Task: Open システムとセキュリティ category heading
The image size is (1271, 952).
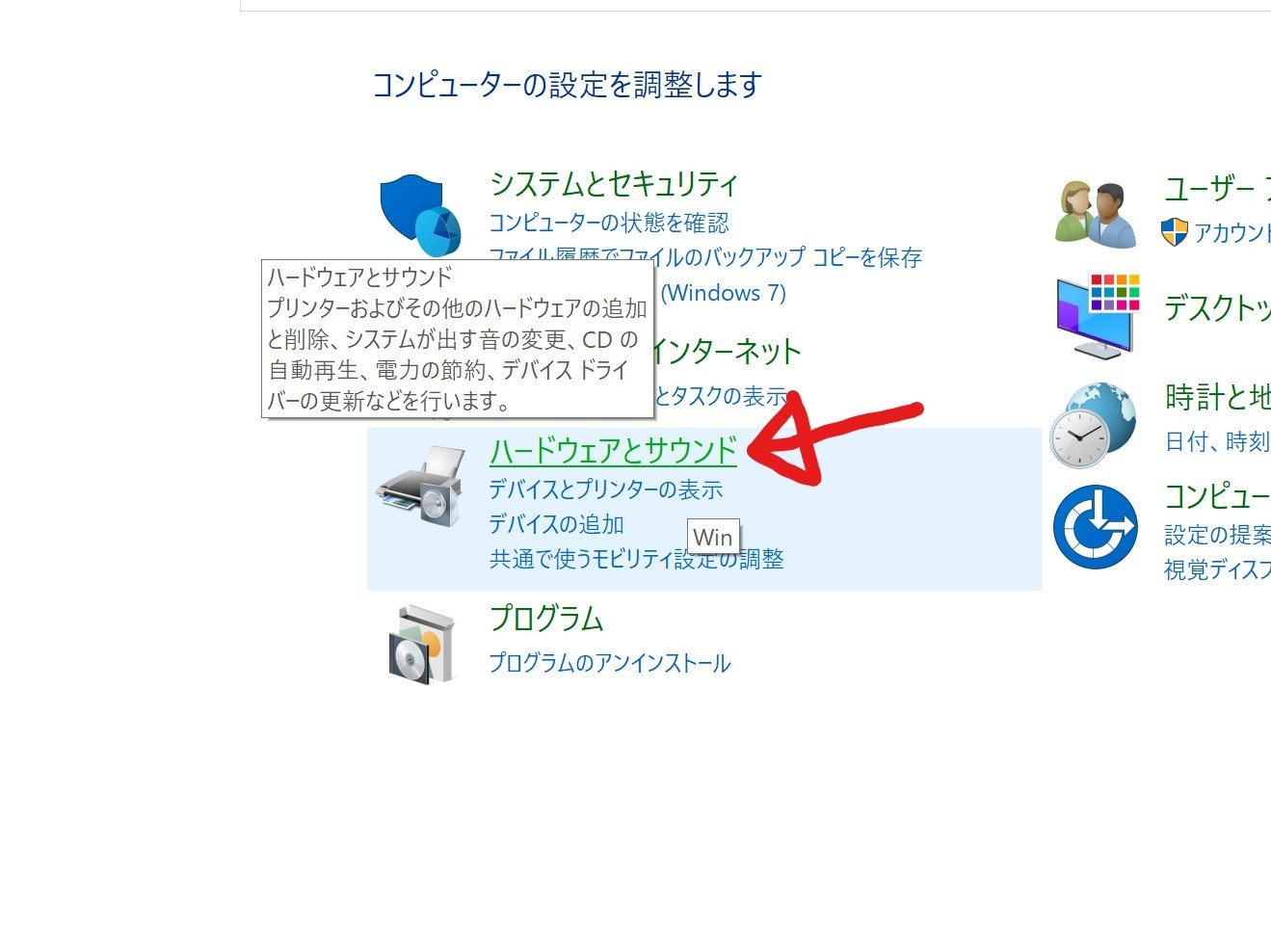Action: pyautogui.click(x=614, y=183)
